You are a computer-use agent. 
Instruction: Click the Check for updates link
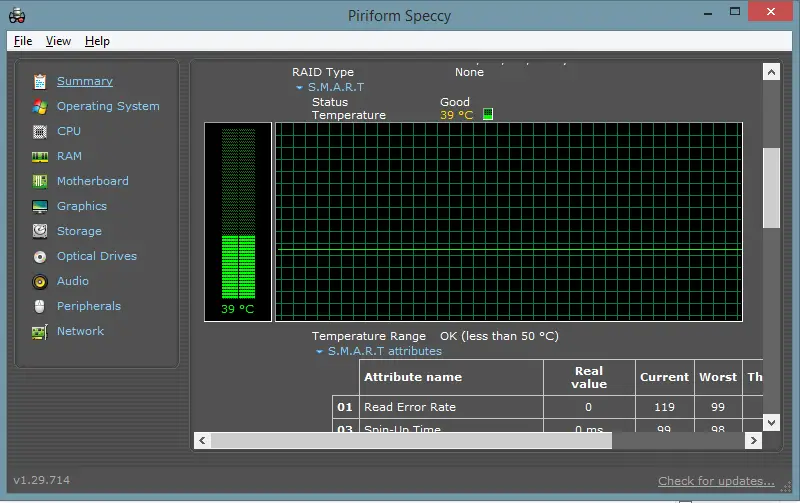click(716, 481)
